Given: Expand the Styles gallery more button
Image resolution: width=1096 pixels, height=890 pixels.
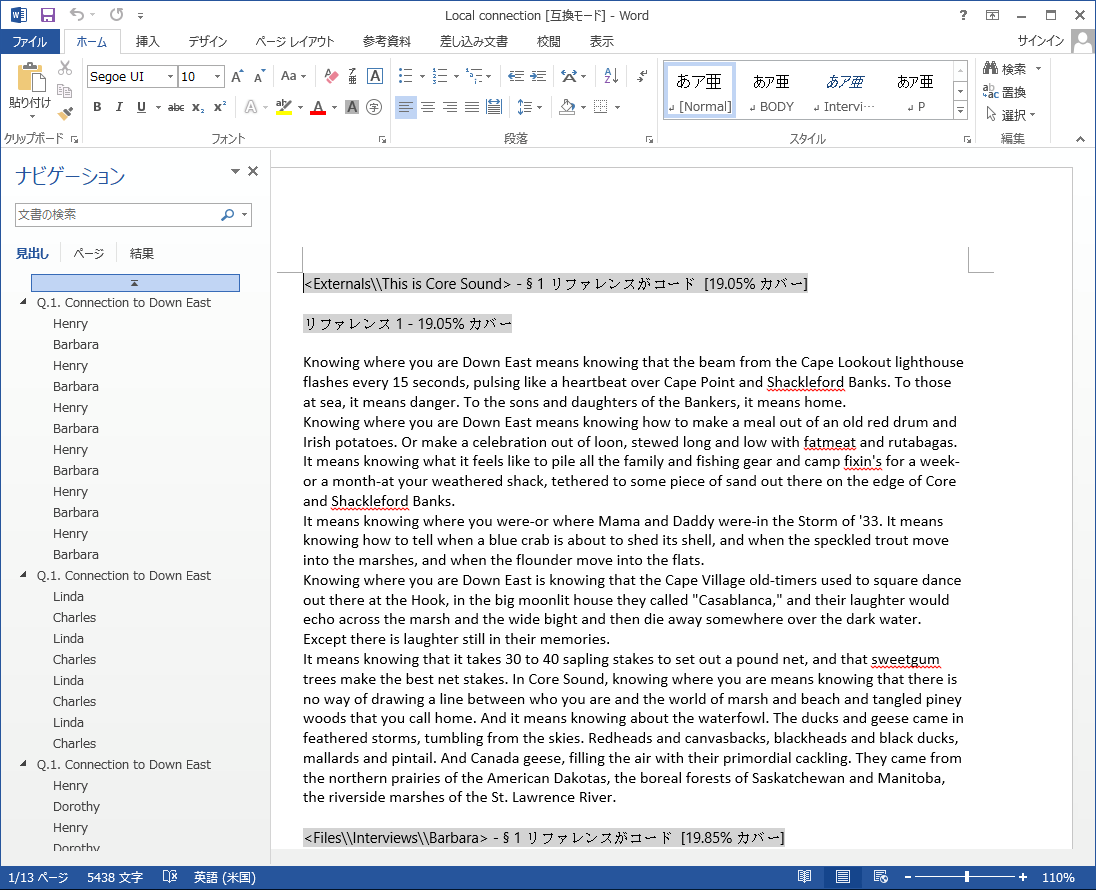Looking at the screenshot, I should pyautogui.click(x=961, y=108).
